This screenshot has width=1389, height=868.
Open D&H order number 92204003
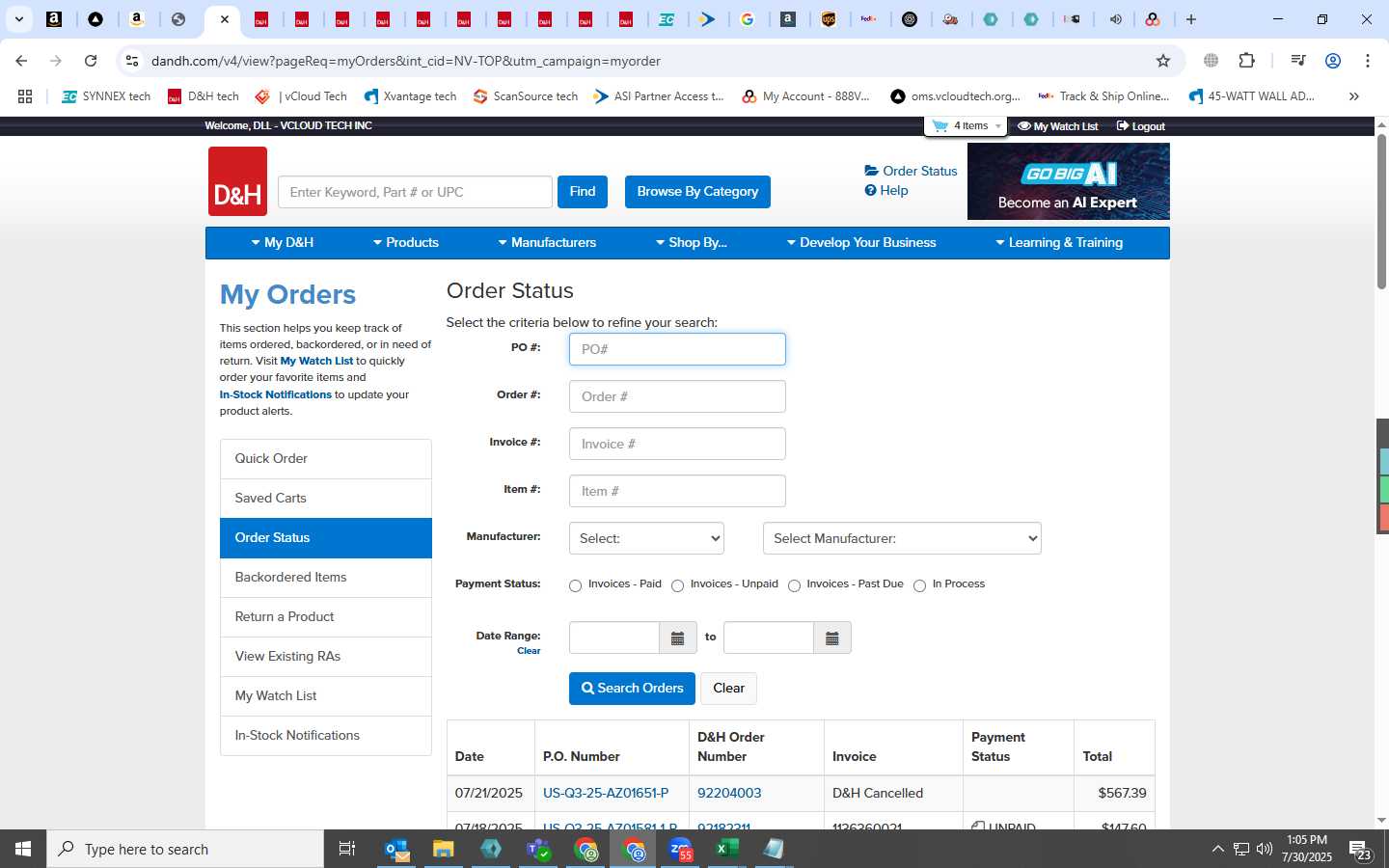coord(729,794)
